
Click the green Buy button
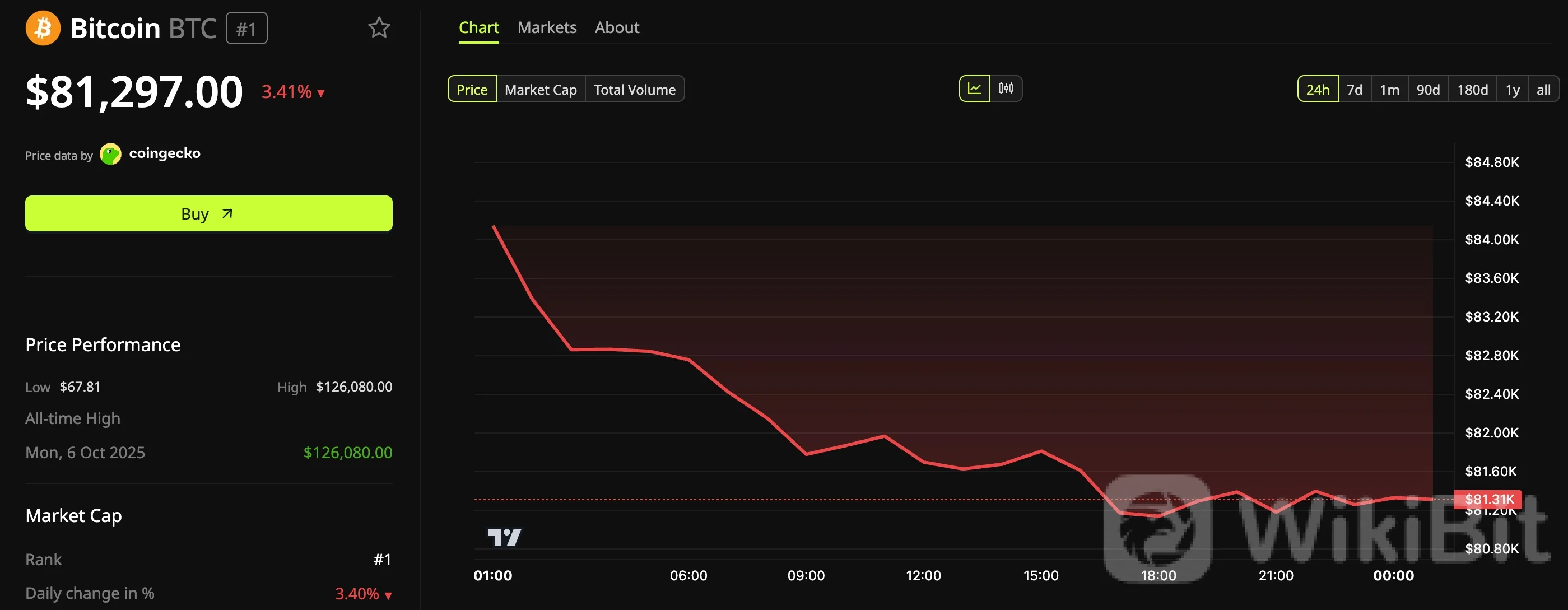[209, 213]
